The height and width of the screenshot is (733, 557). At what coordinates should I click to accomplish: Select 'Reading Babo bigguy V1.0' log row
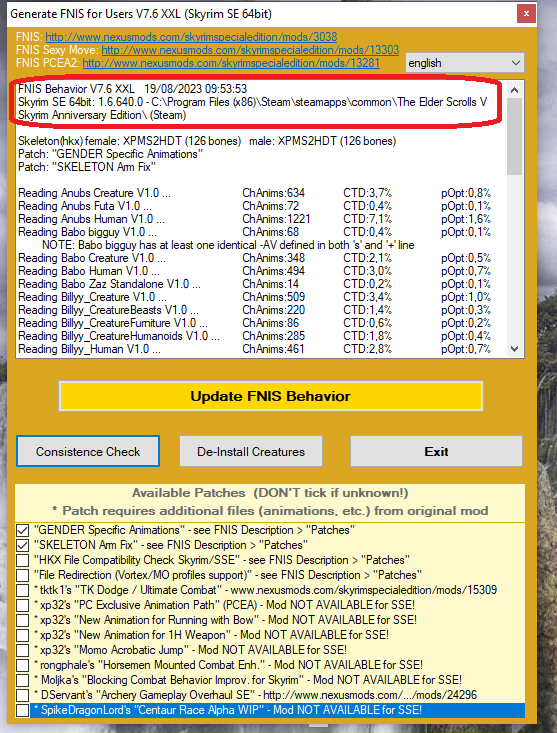pos(255,232)
